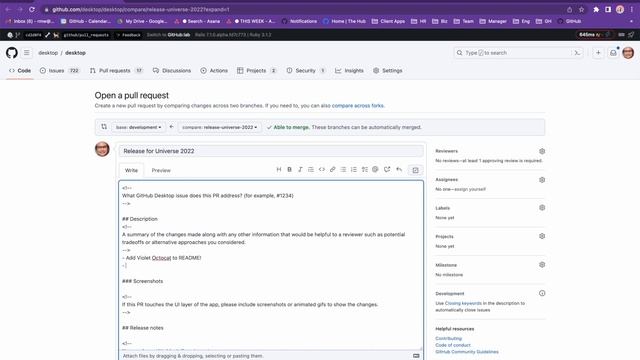Open the Code of conduct link
Screen dimensions: 640x360
(x=453, y=345)
